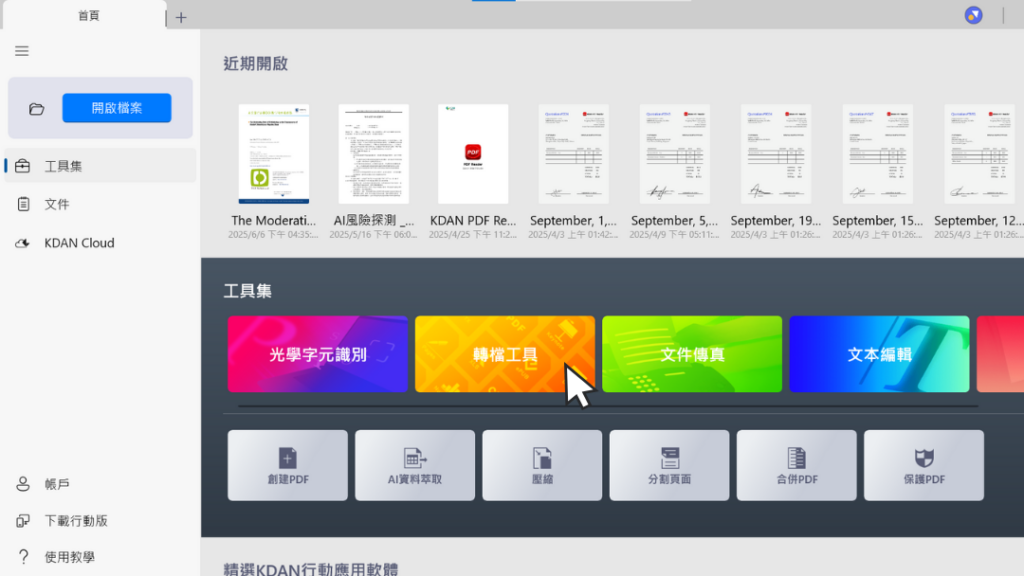Open 'September, 19...' recent file thumbnail
This screenshot has height=576, width=1024.
click(776, 154)
